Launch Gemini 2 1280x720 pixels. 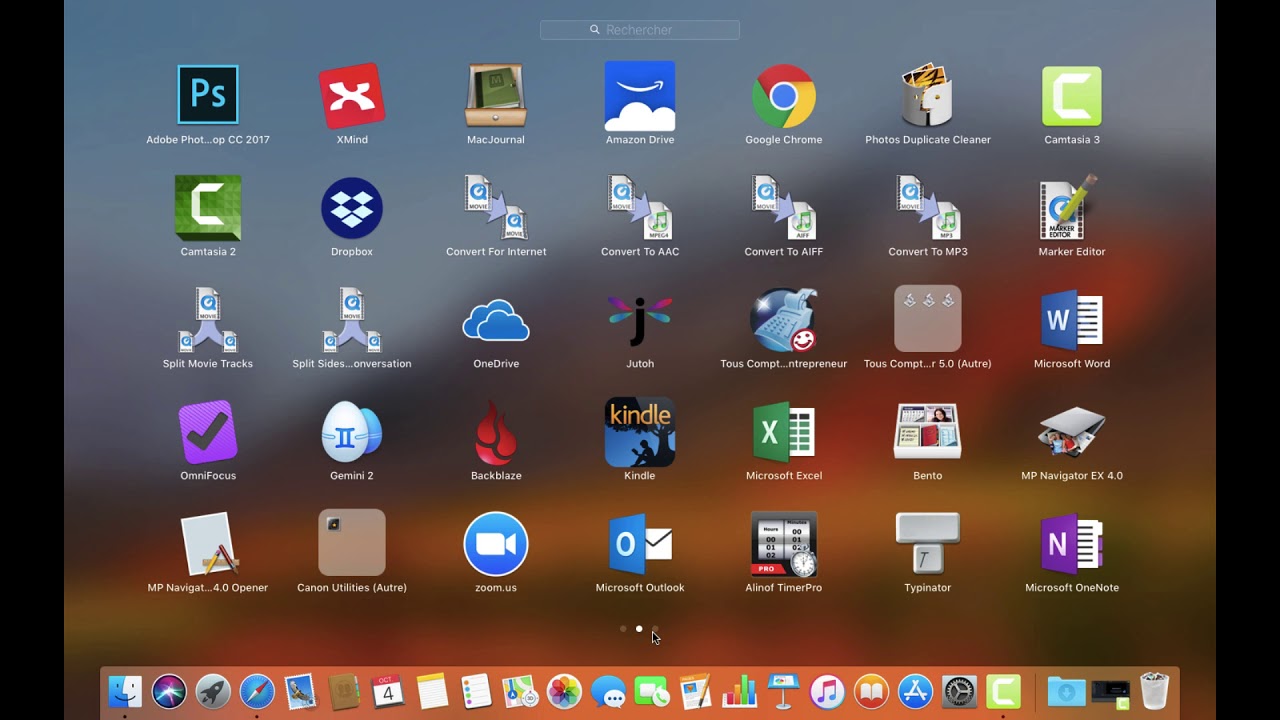tap(352, 431)
